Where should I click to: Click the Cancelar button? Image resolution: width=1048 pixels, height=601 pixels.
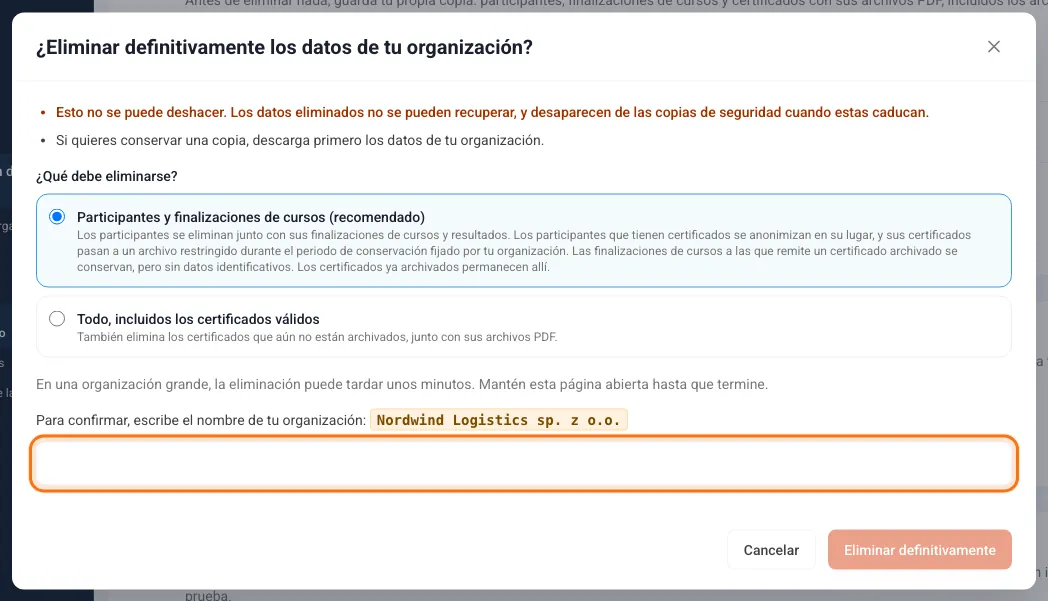tap(771, 550)
